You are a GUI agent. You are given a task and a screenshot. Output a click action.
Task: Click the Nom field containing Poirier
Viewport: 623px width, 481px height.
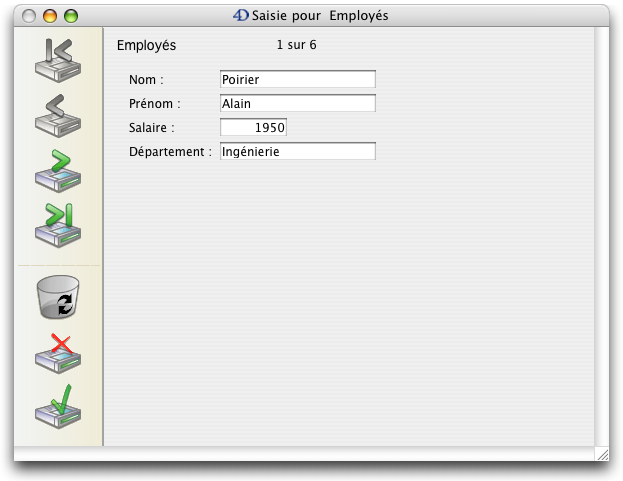pyautogui.click(x=298, y=79)
